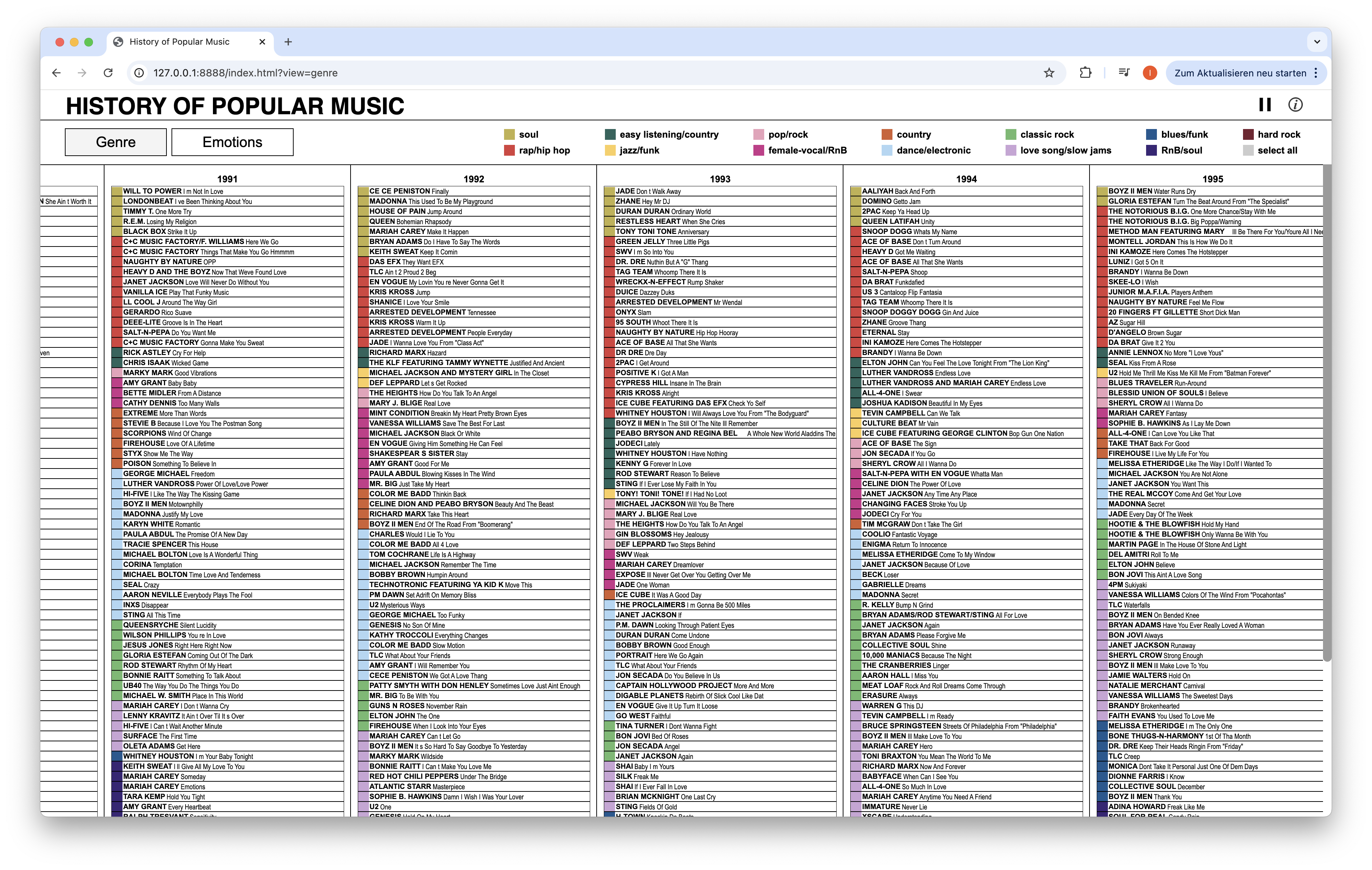Select THE PROCLAIMERS I m Gonna Be 500 Miles

tap(720, 605)
